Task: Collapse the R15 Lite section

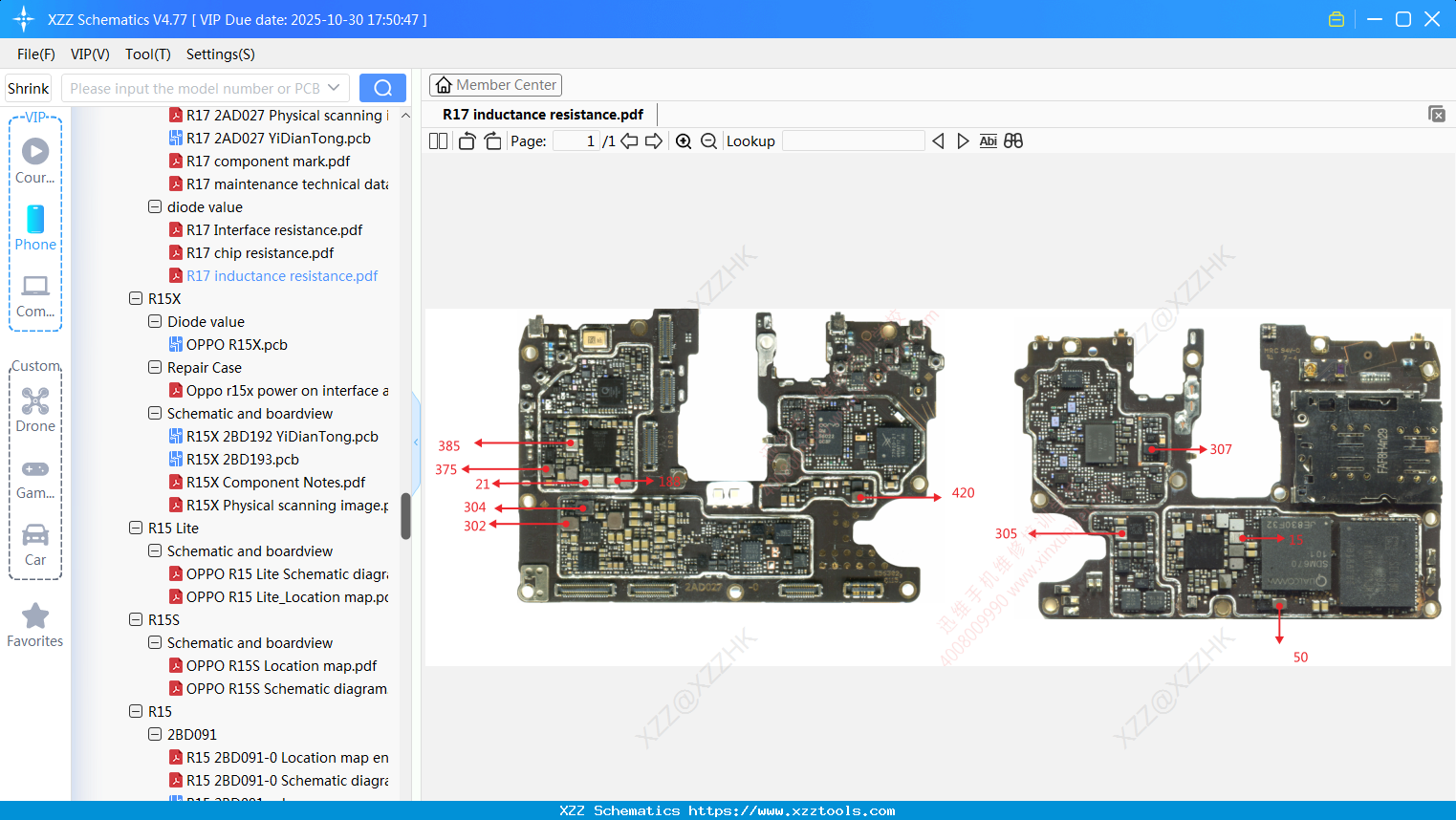Action: [136, 528]
